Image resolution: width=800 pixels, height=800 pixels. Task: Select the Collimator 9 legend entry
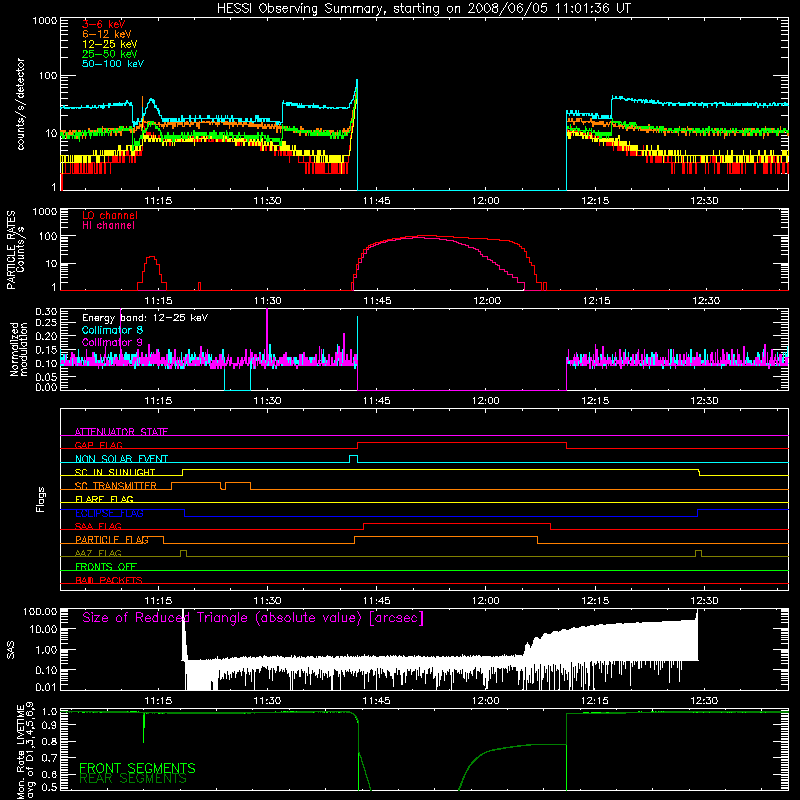112,342
